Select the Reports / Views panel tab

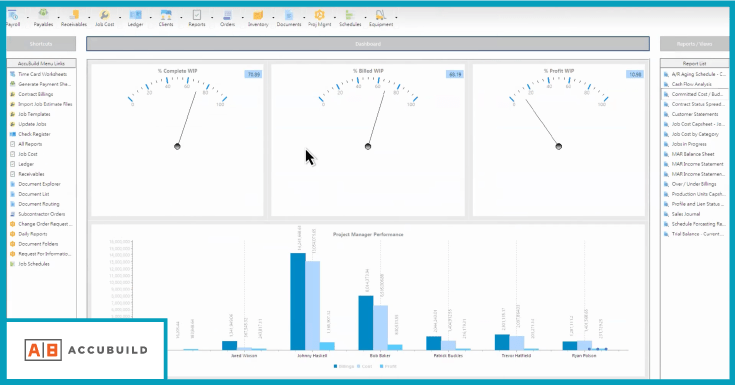[x=694, y=44]
